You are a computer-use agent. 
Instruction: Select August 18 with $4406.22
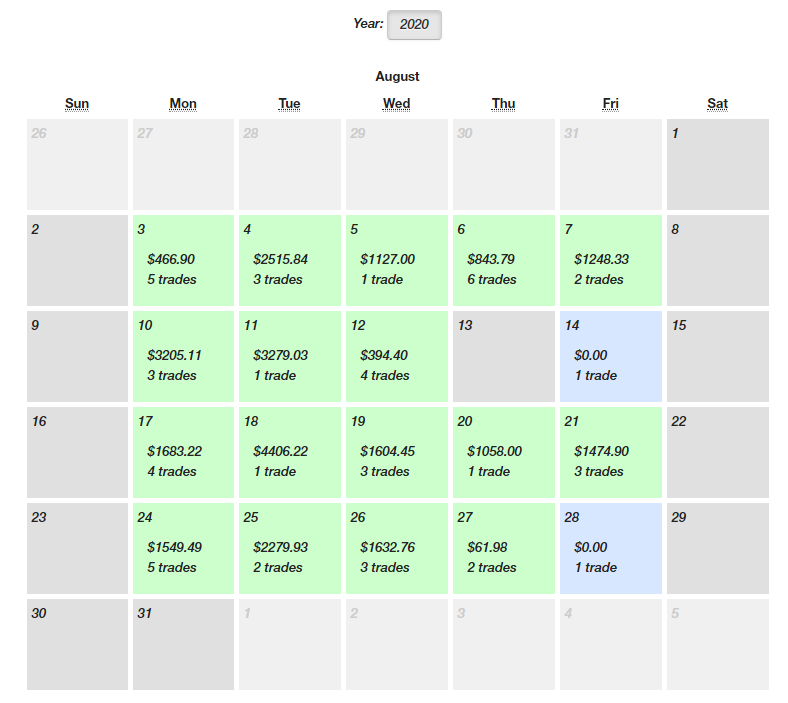point(289,452)
